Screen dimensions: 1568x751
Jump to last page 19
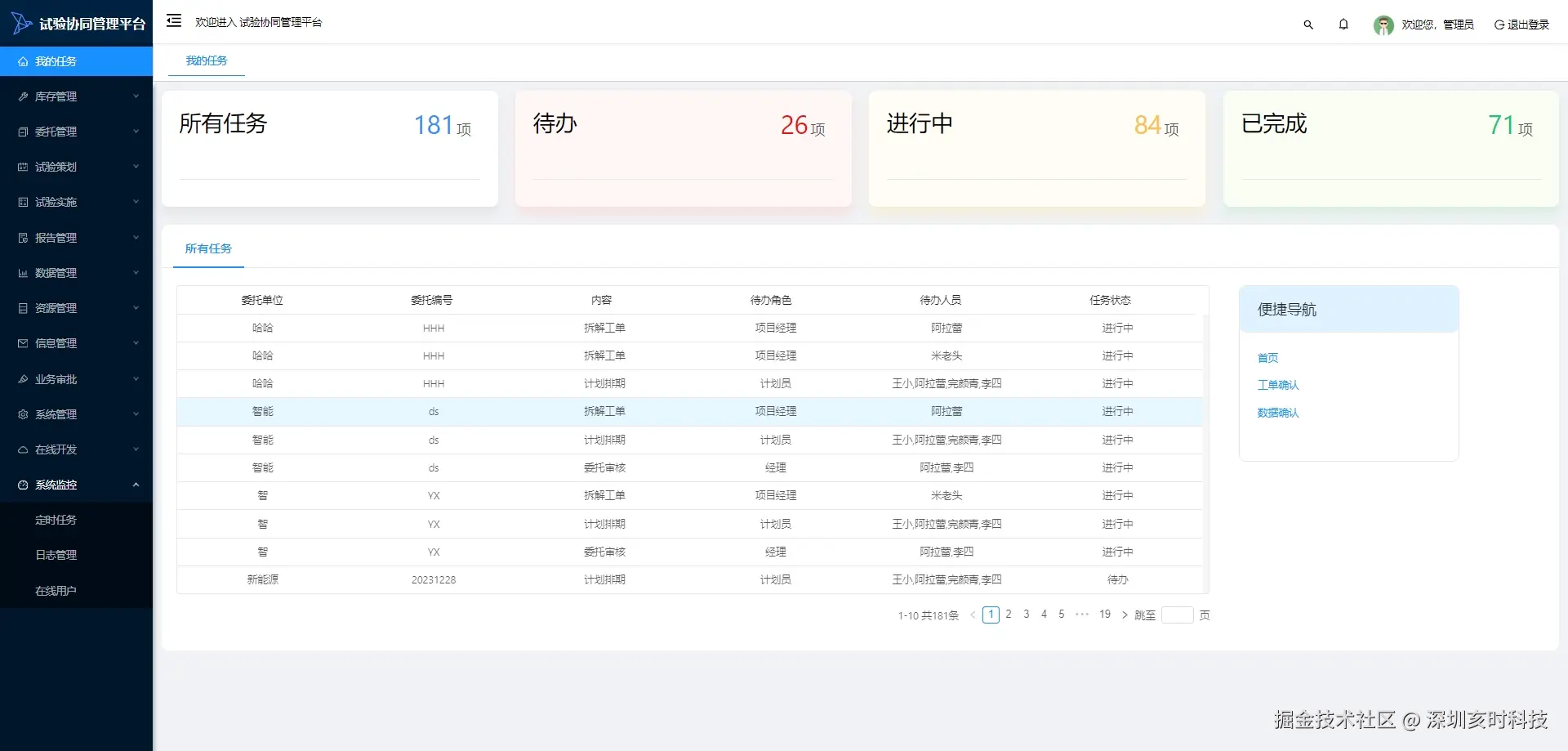point(1105,615)
